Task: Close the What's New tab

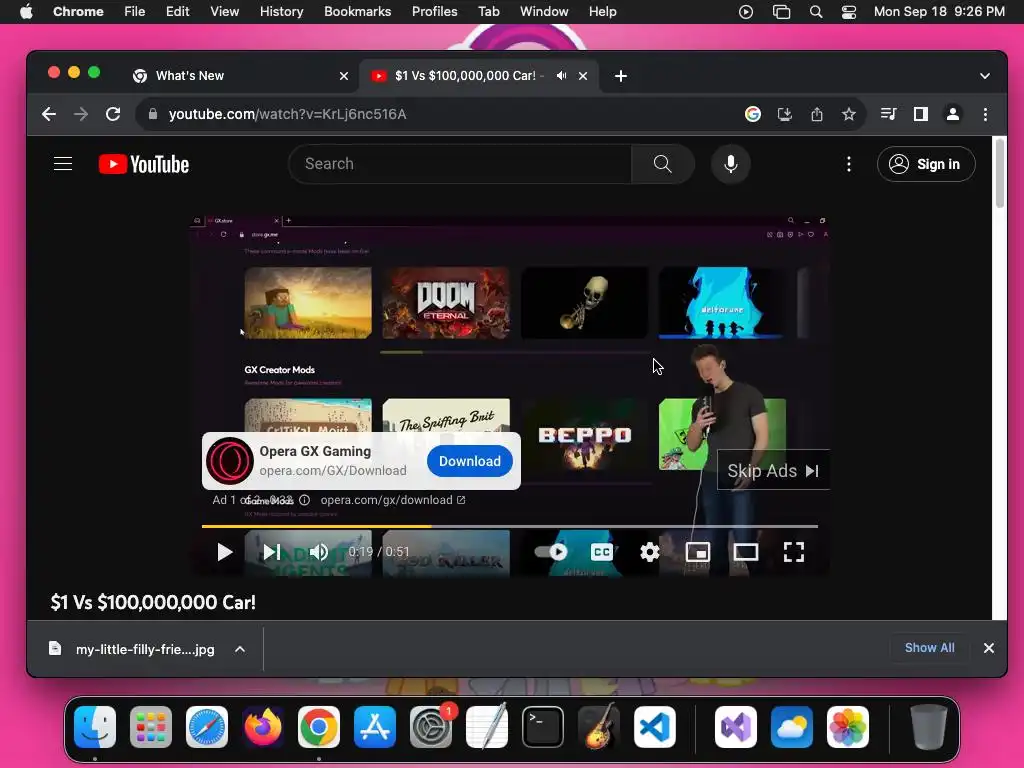Action: [344, 76]
